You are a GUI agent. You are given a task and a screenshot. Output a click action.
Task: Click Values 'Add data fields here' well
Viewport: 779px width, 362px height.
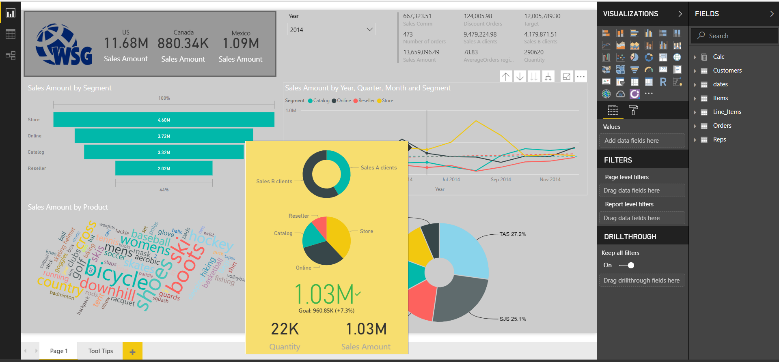(x=642, y=141)
